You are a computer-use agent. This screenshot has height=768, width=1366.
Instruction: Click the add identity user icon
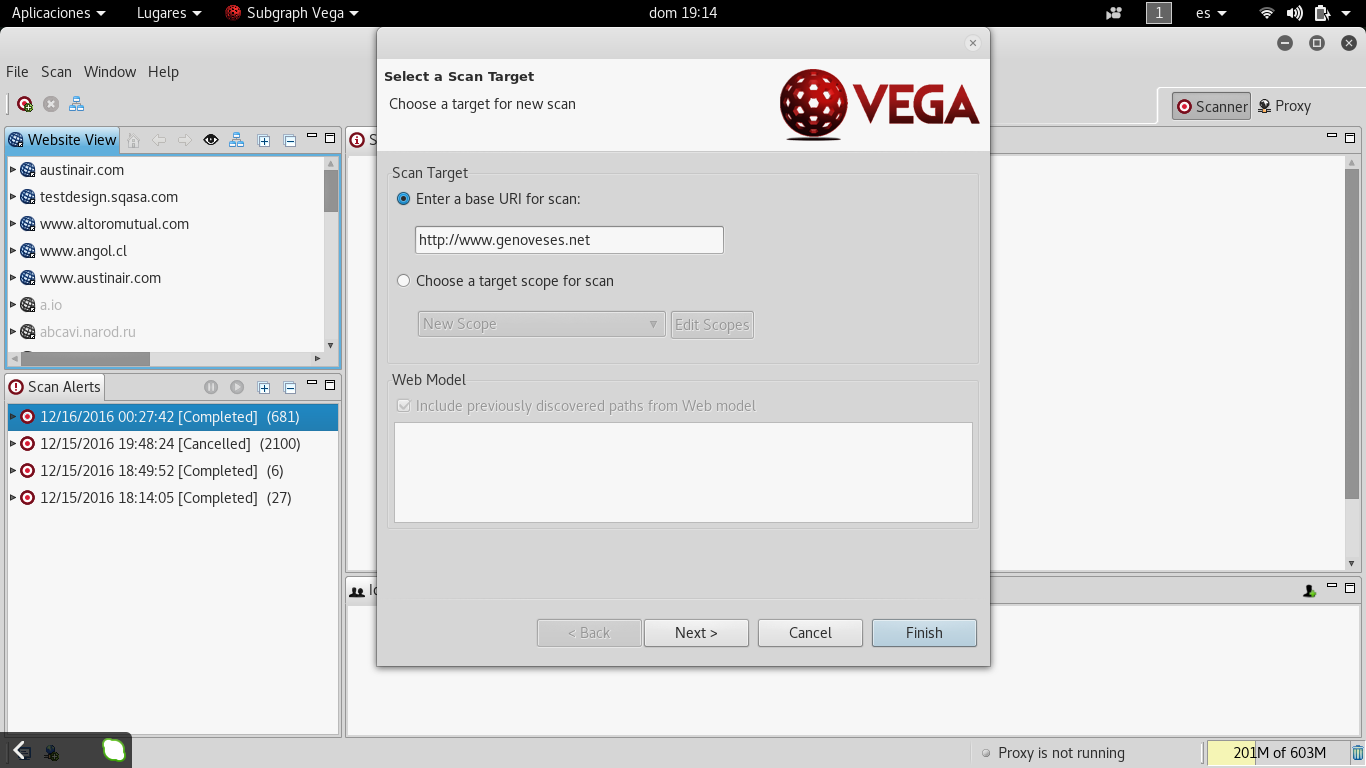[x=1309, y=591]
